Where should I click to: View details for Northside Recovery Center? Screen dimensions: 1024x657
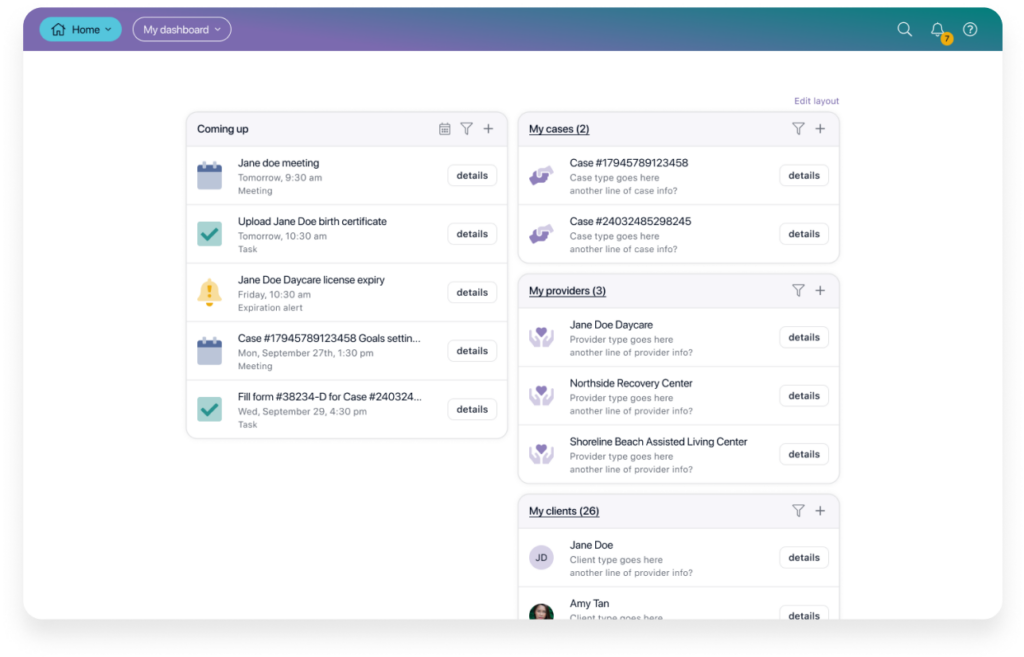coord(804,396)
